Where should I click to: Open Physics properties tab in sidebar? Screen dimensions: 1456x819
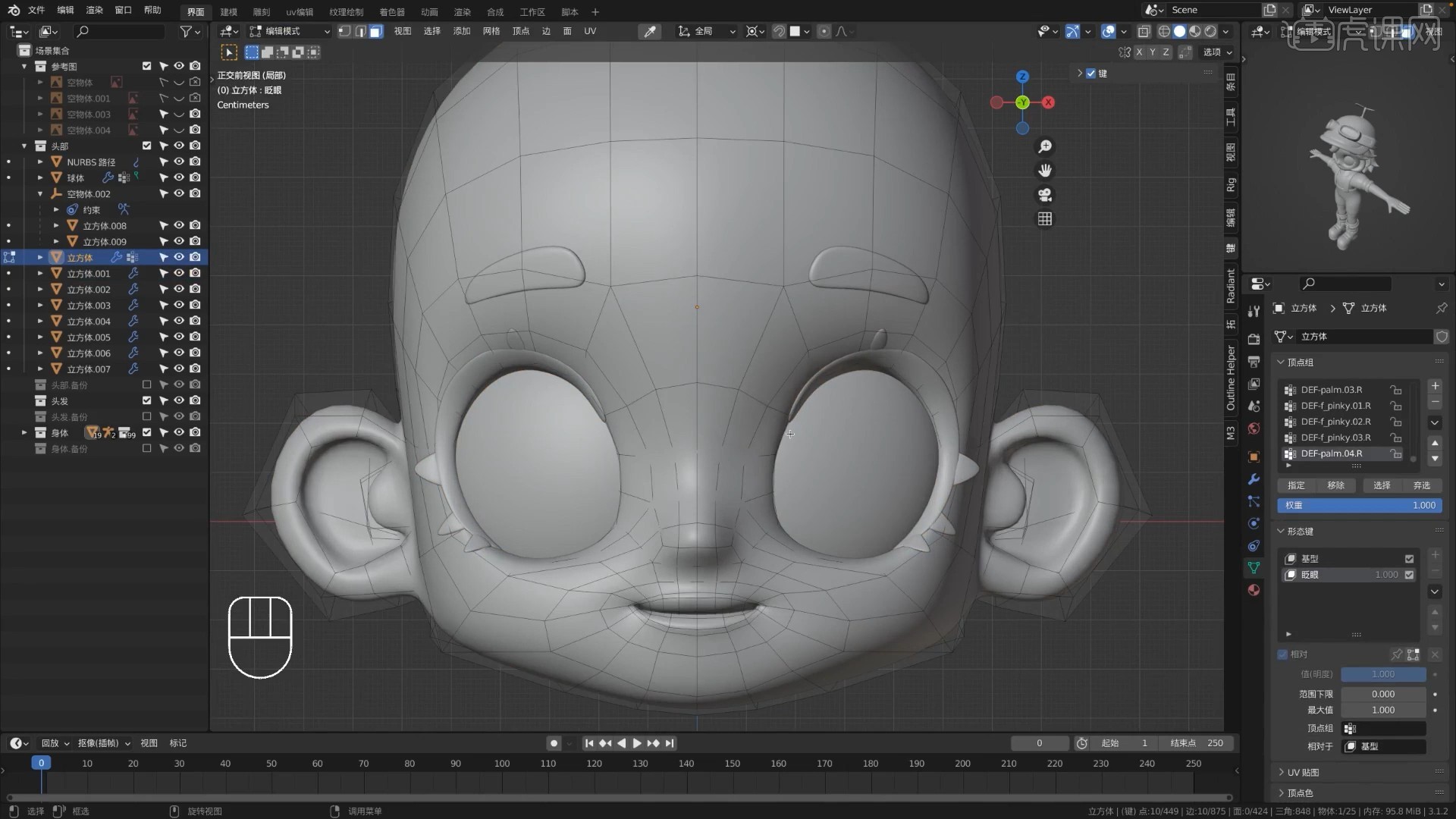coord(1254,523)
